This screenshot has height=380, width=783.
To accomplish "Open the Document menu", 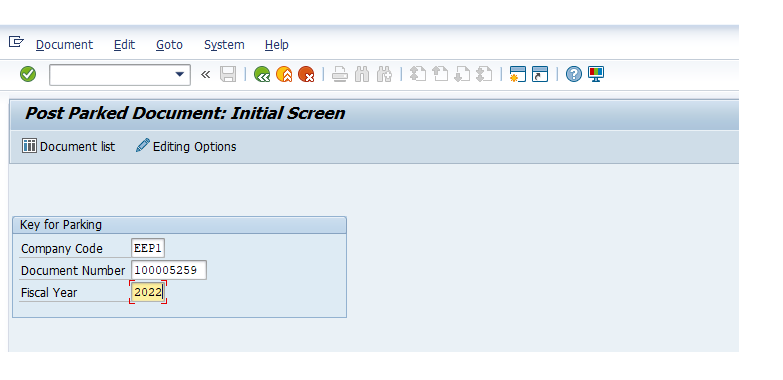I will click(x=64, y=45).
